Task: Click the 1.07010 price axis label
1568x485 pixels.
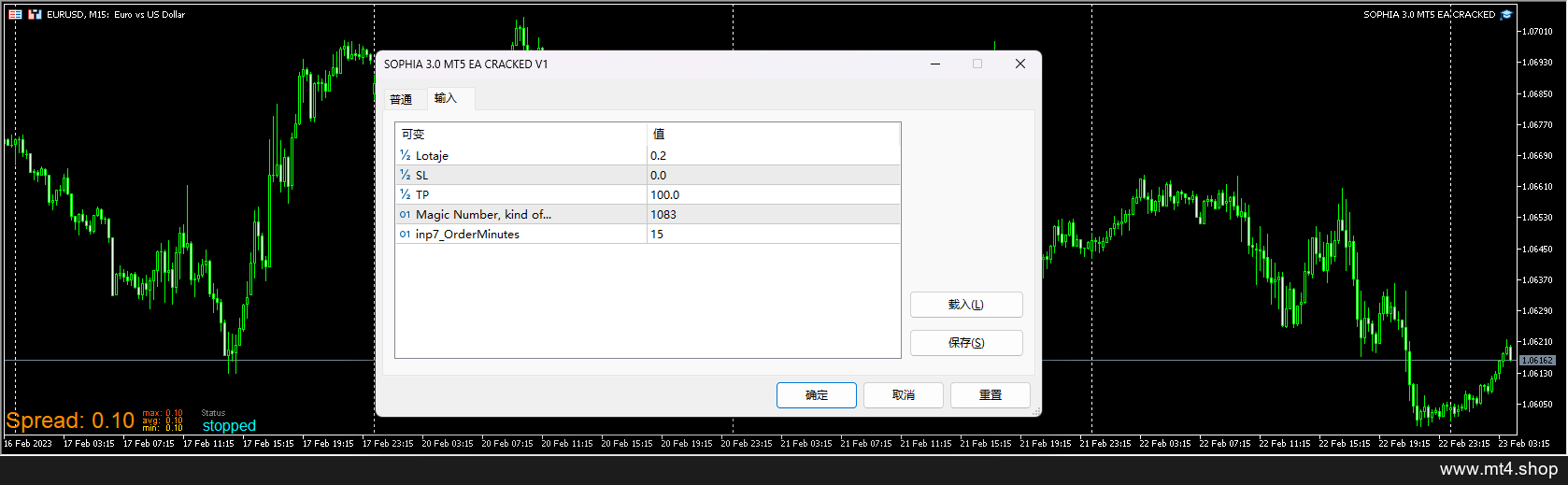Action: click(1537, 31)
